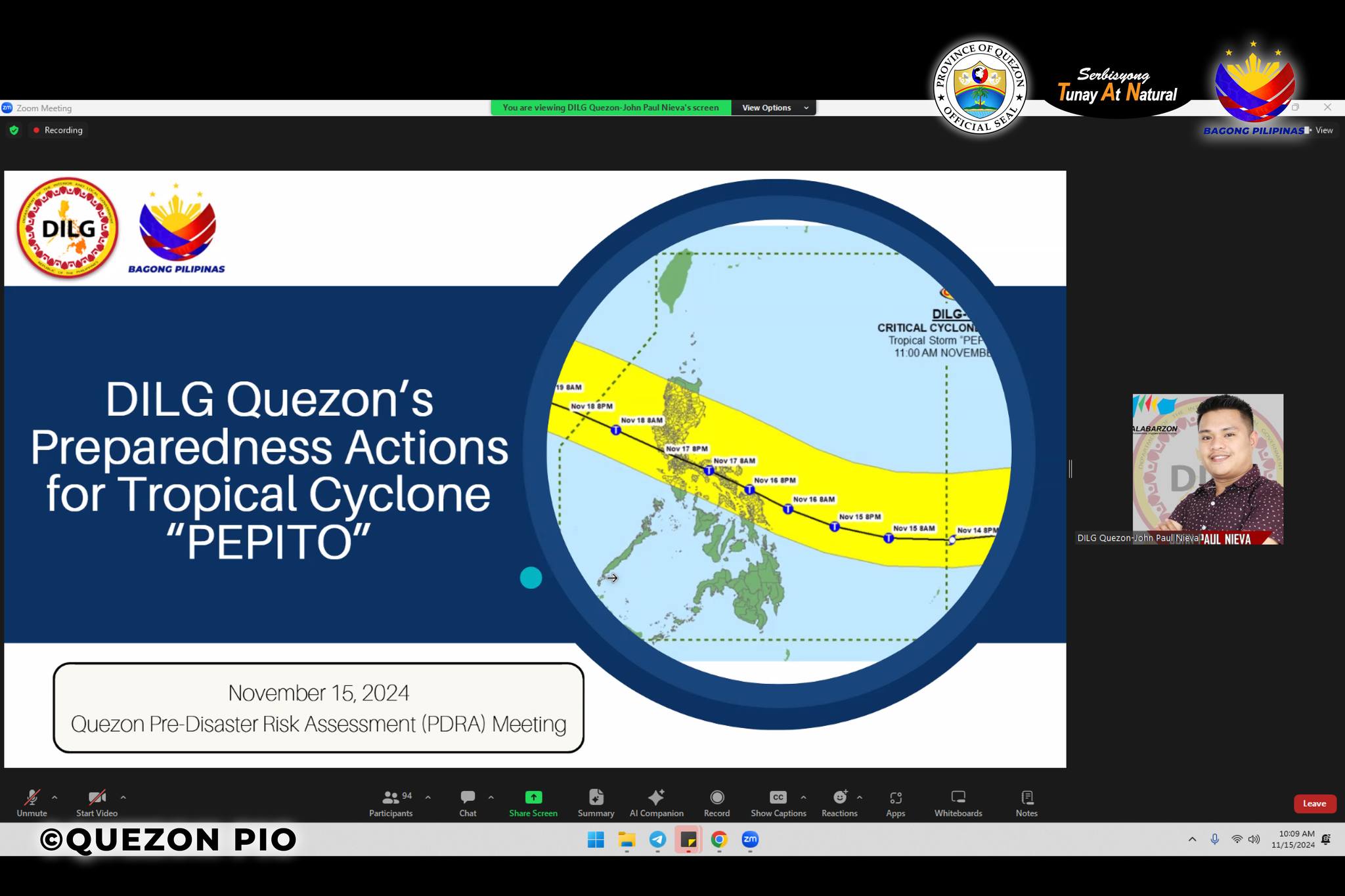1345x896 pixels.
Task: Click the green Share Screen button
Action: click(x=533, y=803)
